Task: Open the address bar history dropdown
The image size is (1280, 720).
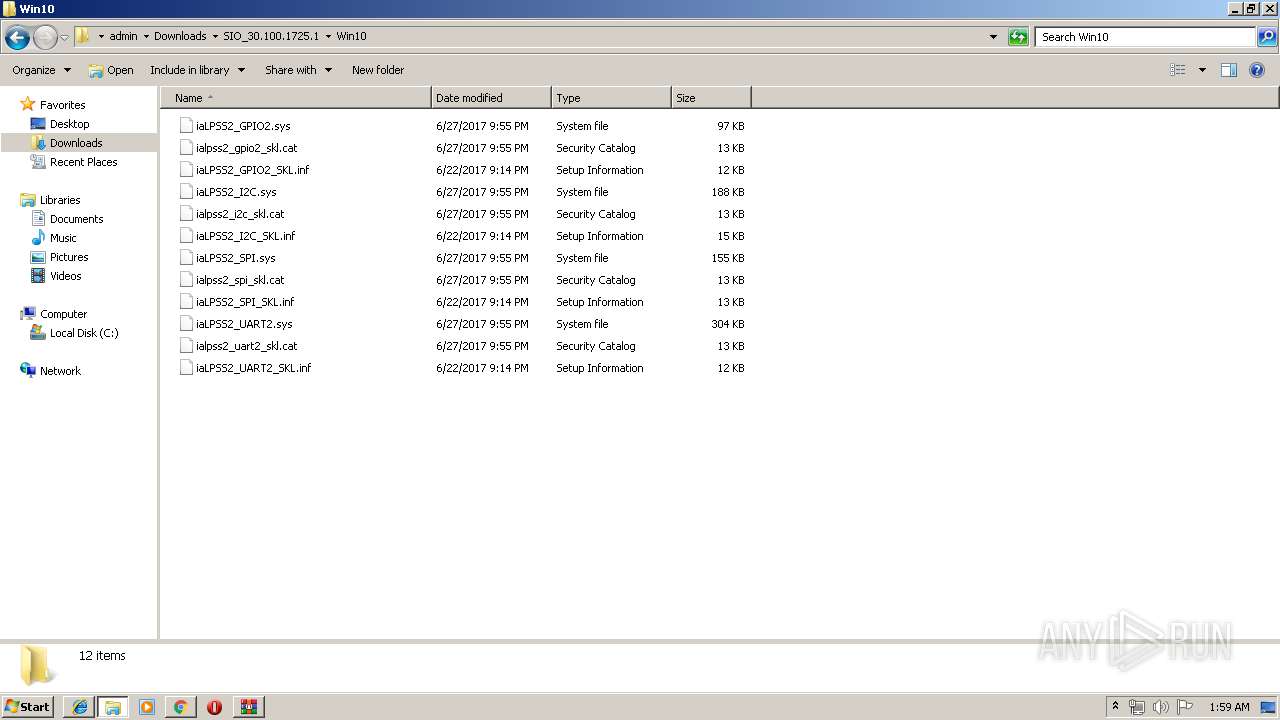Action: tap(993, 37)
